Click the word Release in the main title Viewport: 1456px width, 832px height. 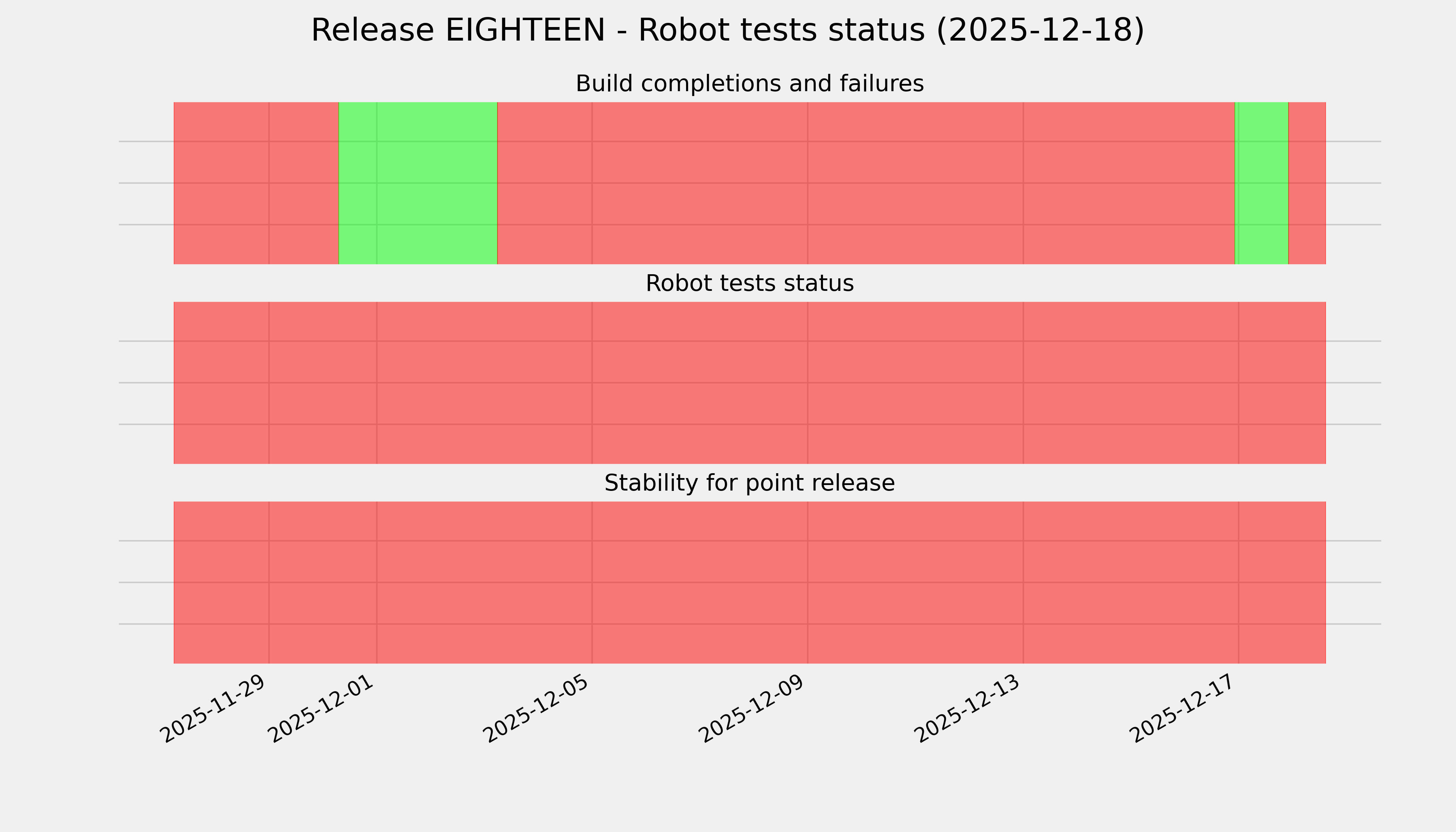coord(372,30)
